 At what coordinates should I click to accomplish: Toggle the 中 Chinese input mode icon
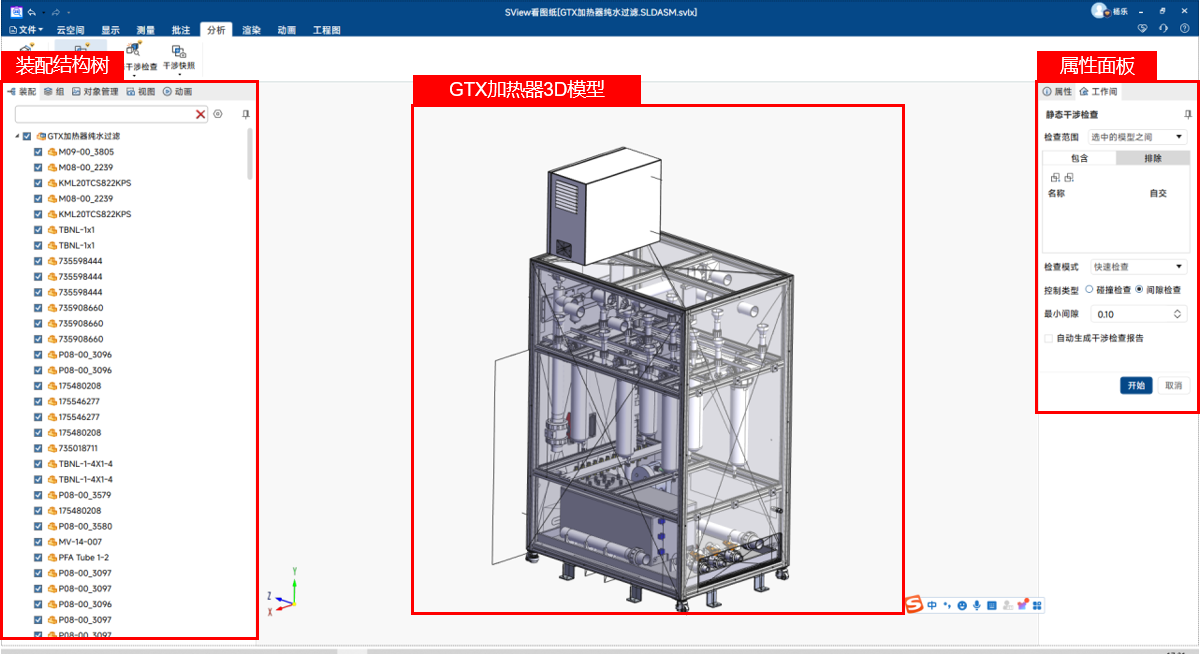tap(932, 605)
